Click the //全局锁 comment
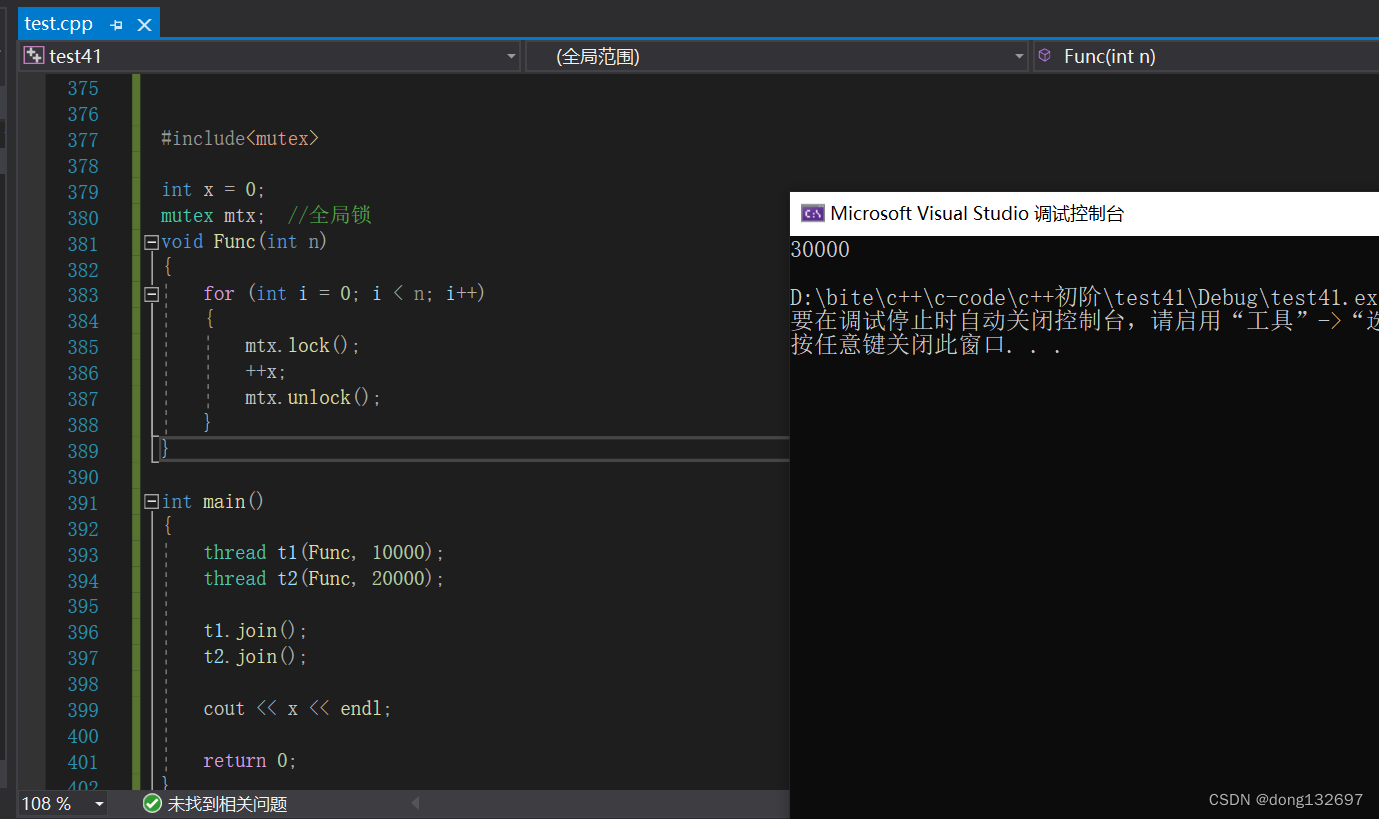This screenshot has height=819, width=1379. coord(329,216)
